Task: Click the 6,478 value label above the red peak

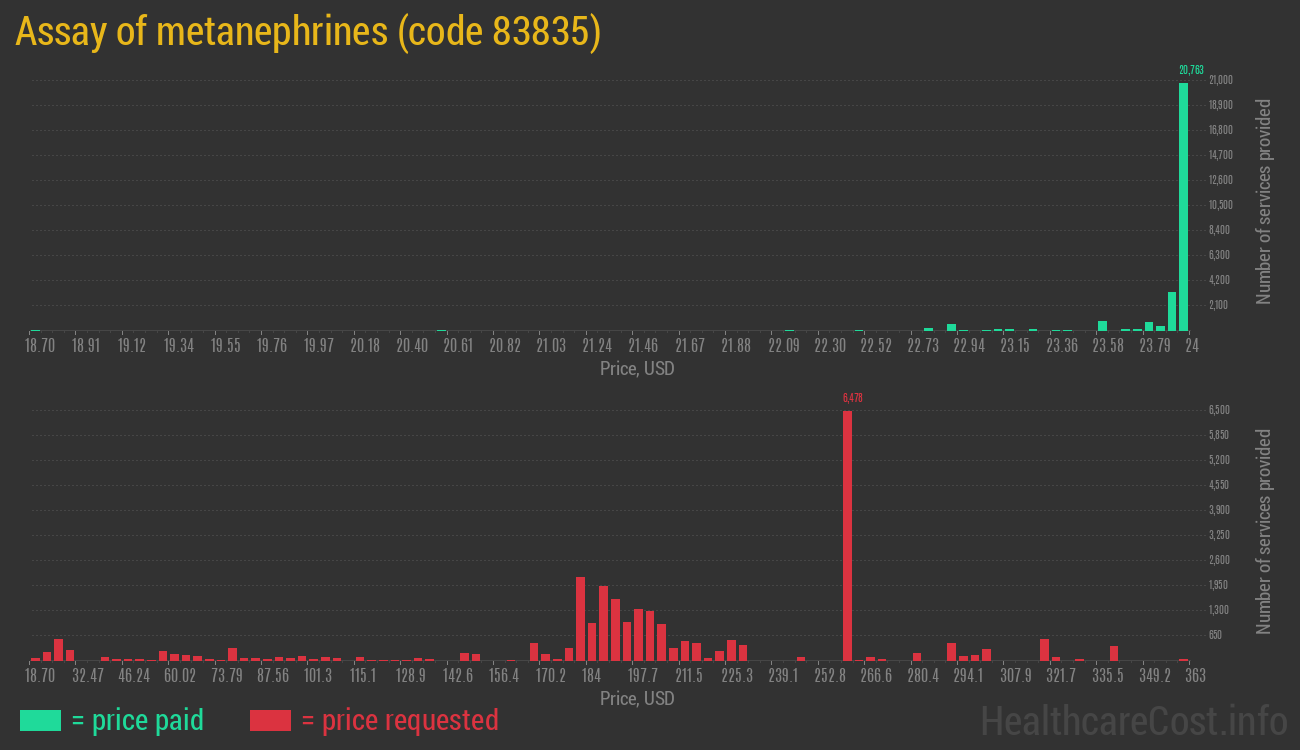Action: [x=852, y=397]
